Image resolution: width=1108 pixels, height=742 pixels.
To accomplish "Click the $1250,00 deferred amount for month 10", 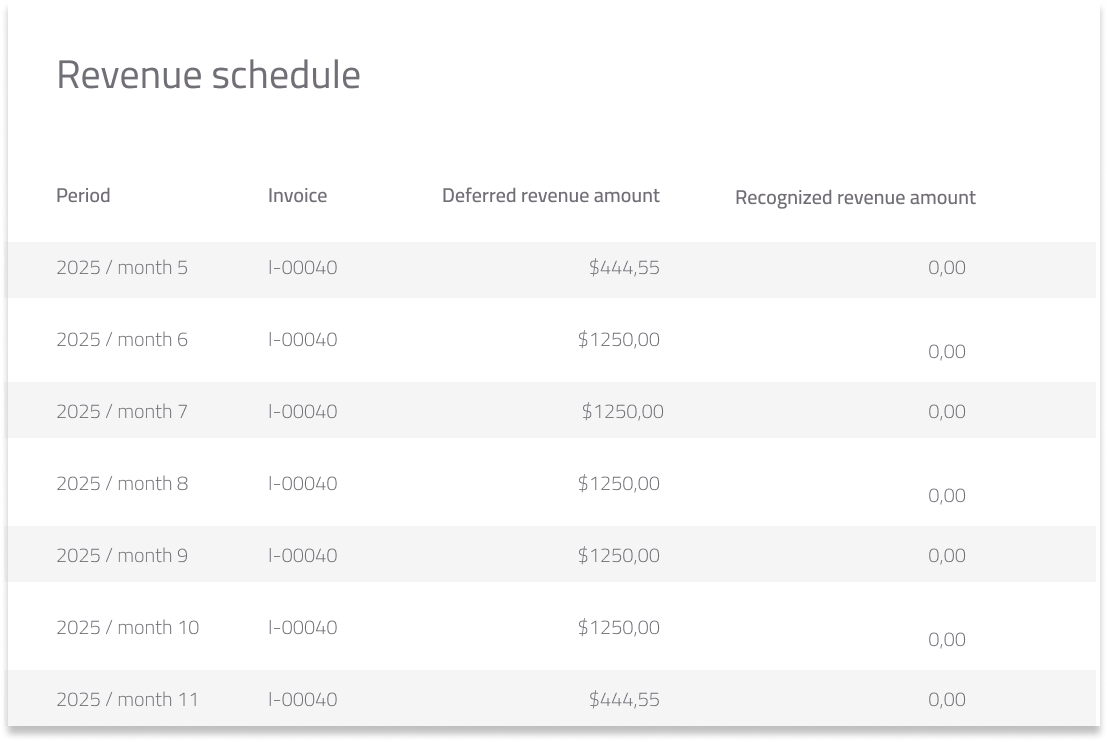I will [x=618, y=627].
